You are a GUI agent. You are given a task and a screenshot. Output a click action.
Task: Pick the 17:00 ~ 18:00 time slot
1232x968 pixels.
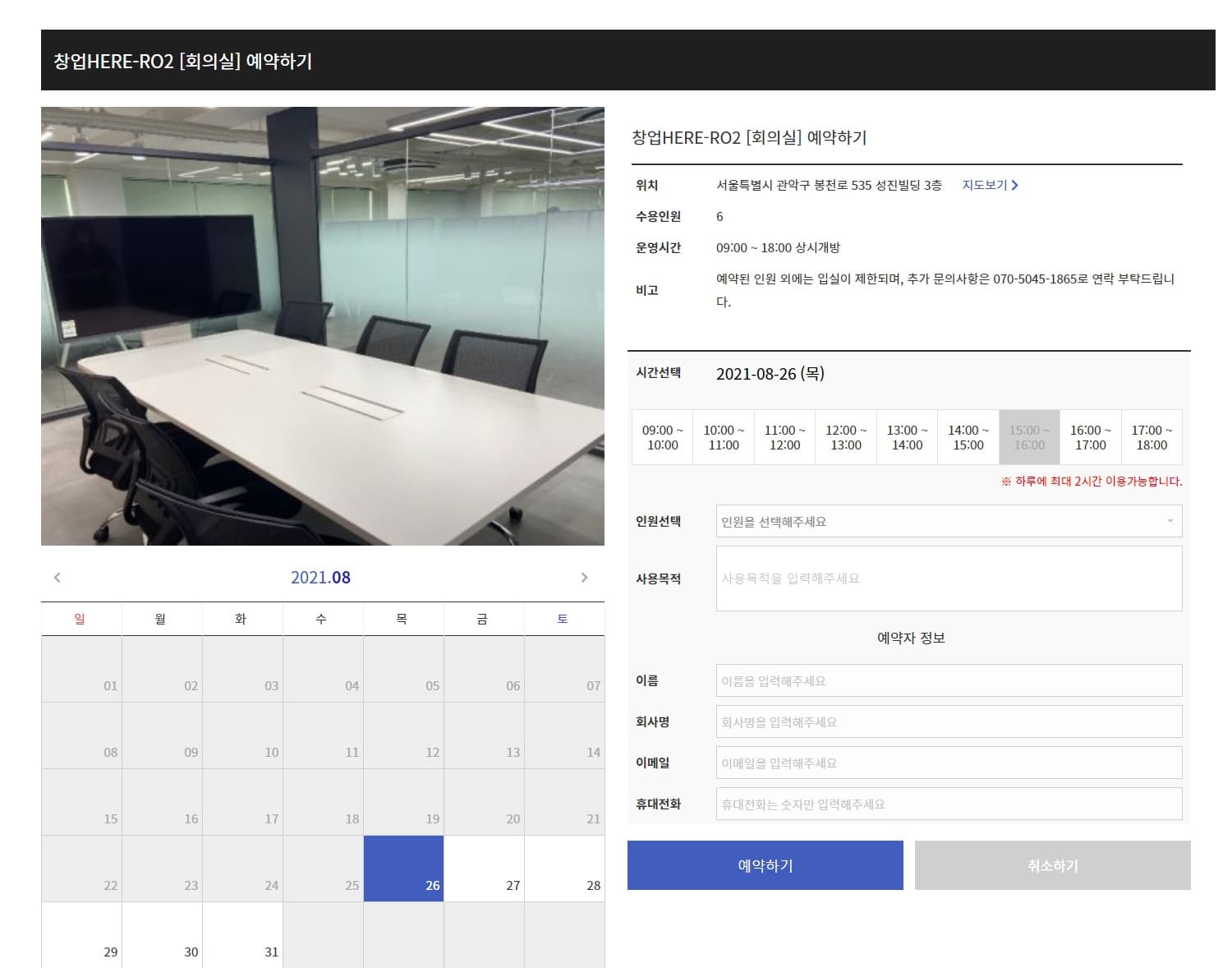point(1152,437)
